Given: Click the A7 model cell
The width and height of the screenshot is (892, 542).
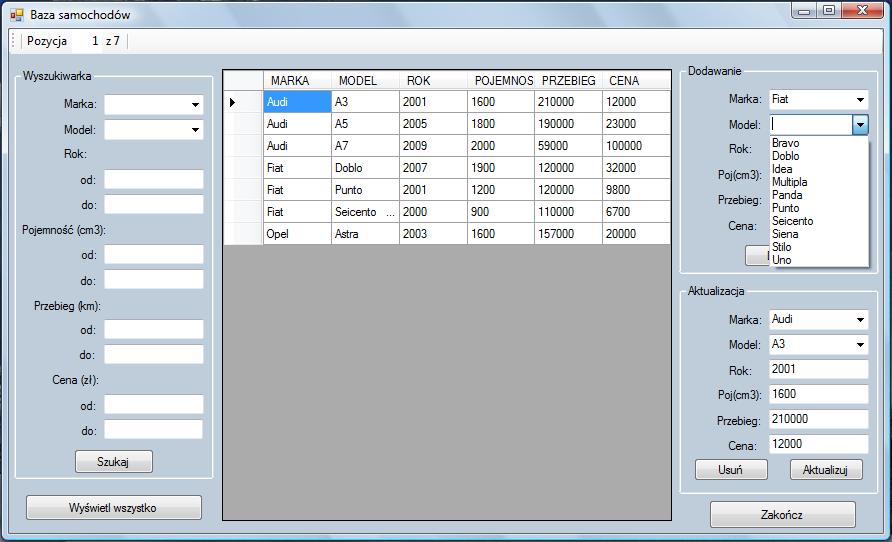Looking at the screenshot, I should click(365, 146).
